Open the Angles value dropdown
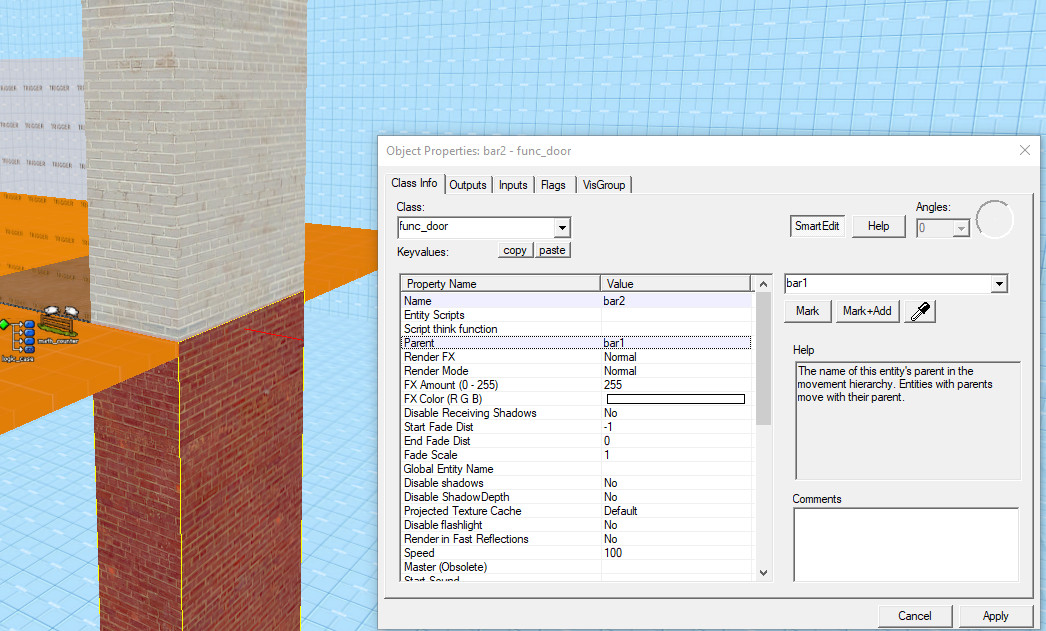The width and height of the screenshot is (1046, 631). point(960,228)
